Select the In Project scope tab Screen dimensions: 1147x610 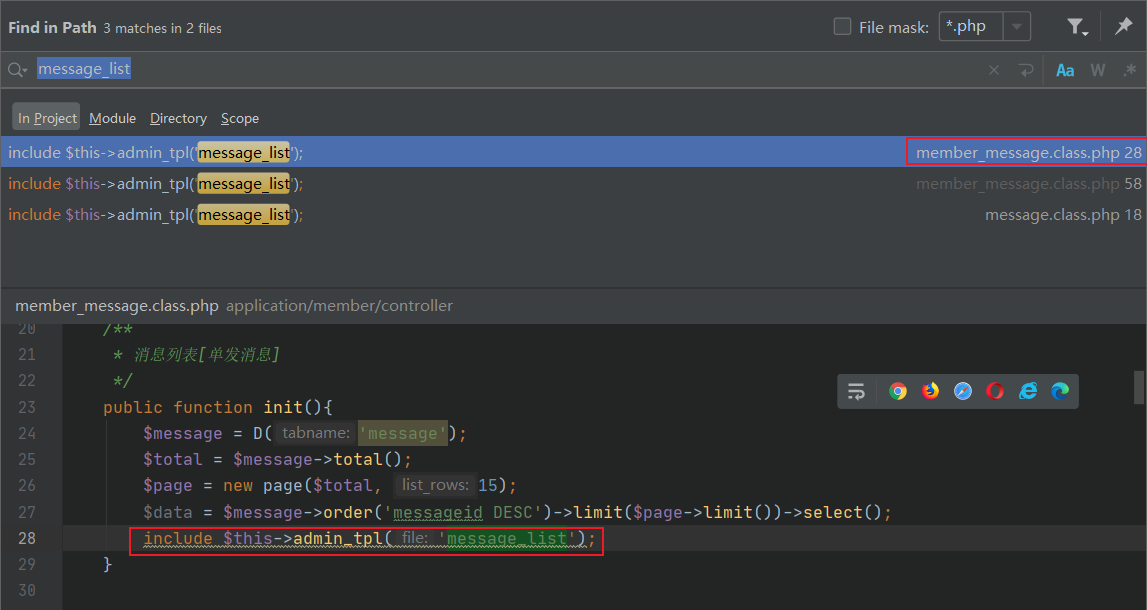pos(47,118)
